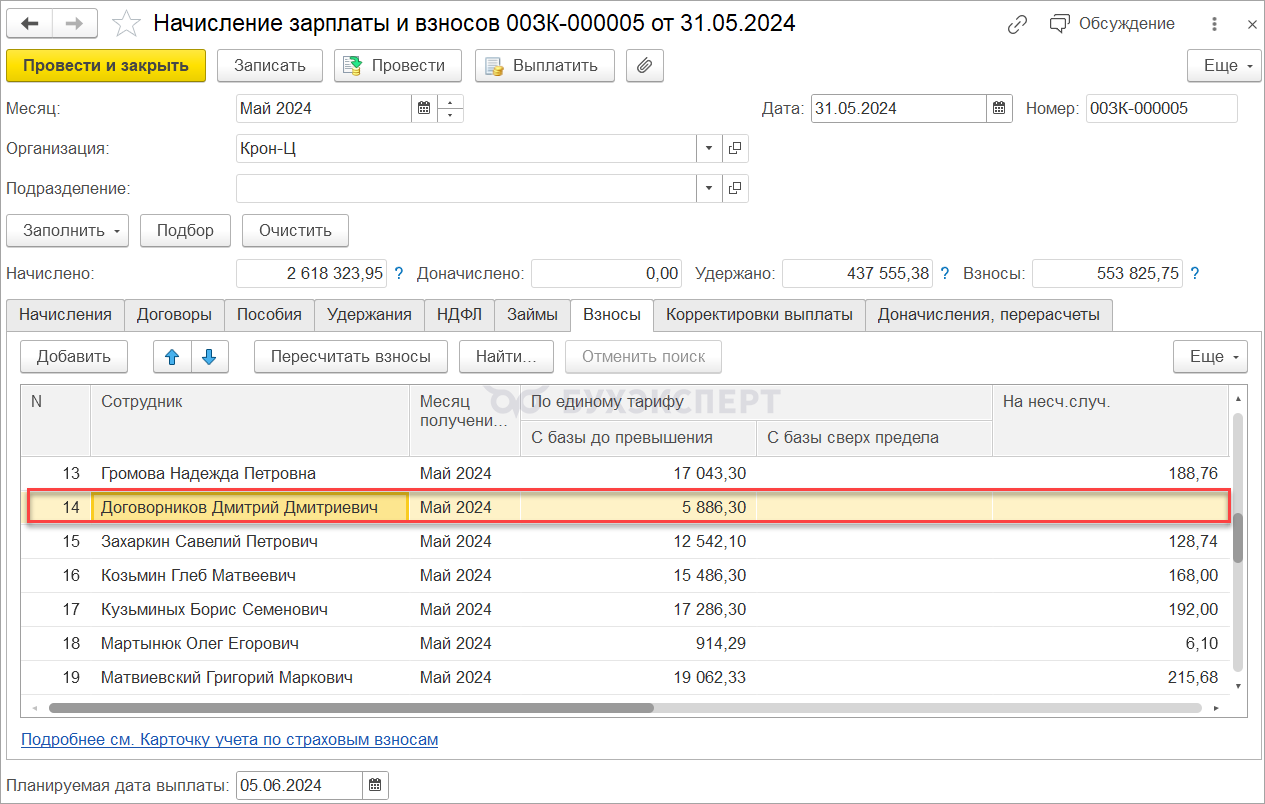Move row down with blue arrow
Image resolution: width=1265 pixels, height=804 pixels.
tap(208, 356)
